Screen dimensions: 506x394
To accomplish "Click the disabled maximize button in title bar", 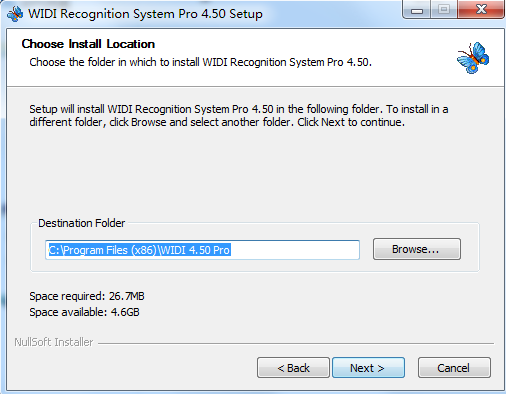I will click(444, 10).
